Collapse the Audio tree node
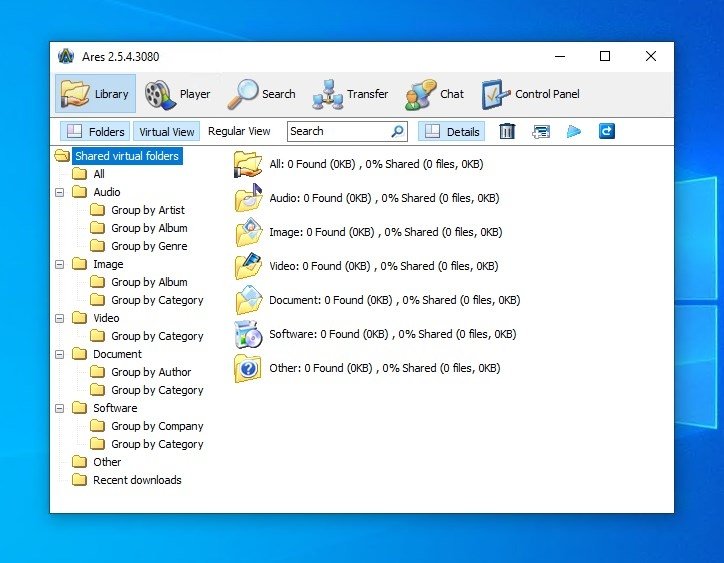This screenshot has width=724, height=563. [x=60, y=192]
